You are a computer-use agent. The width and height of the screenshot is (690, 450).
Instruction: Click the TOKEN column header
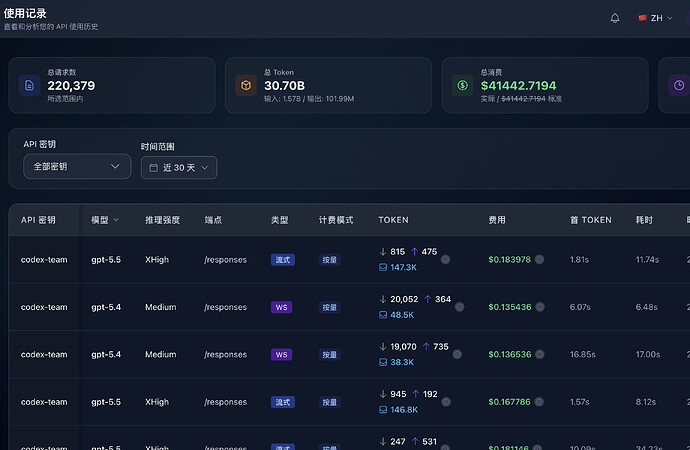(393, 220)
